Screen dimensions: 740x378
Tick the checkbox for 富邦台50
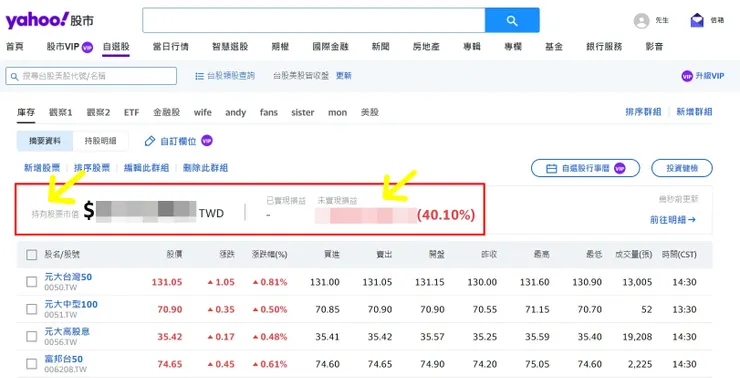pyautogui.click(x=32, y=364)
